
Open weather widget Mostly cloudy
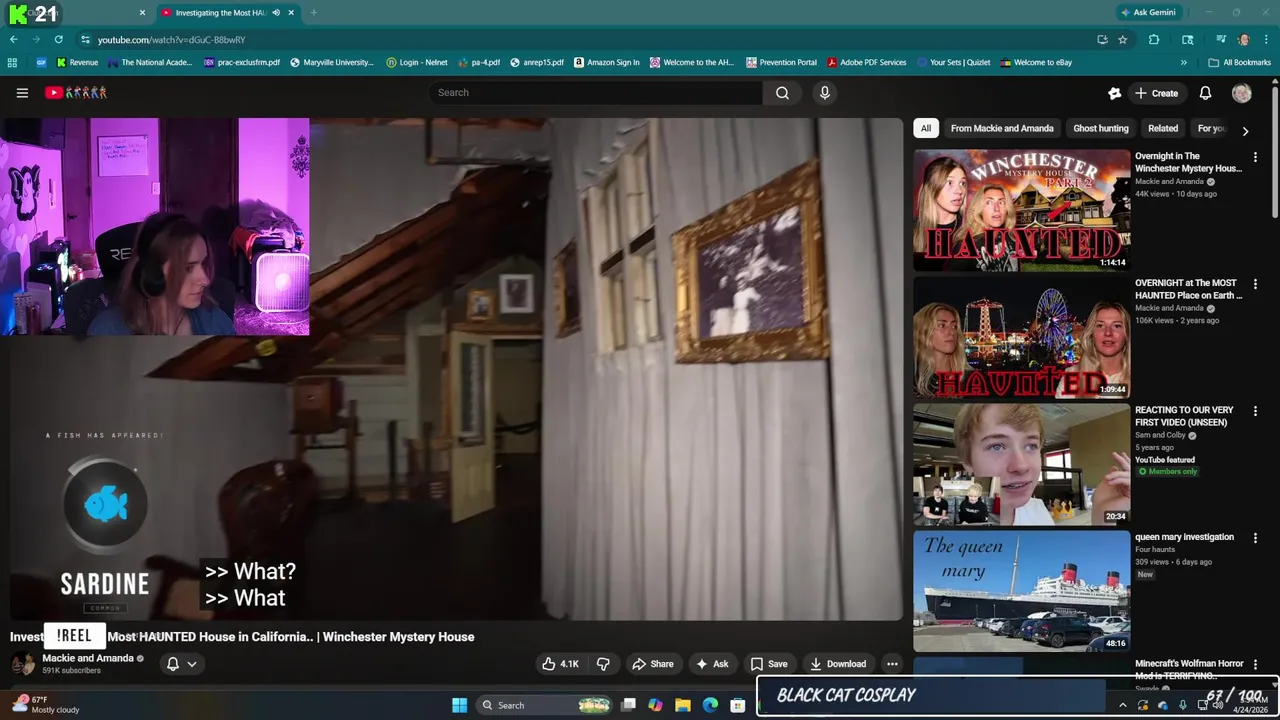(x=44, y=705)
